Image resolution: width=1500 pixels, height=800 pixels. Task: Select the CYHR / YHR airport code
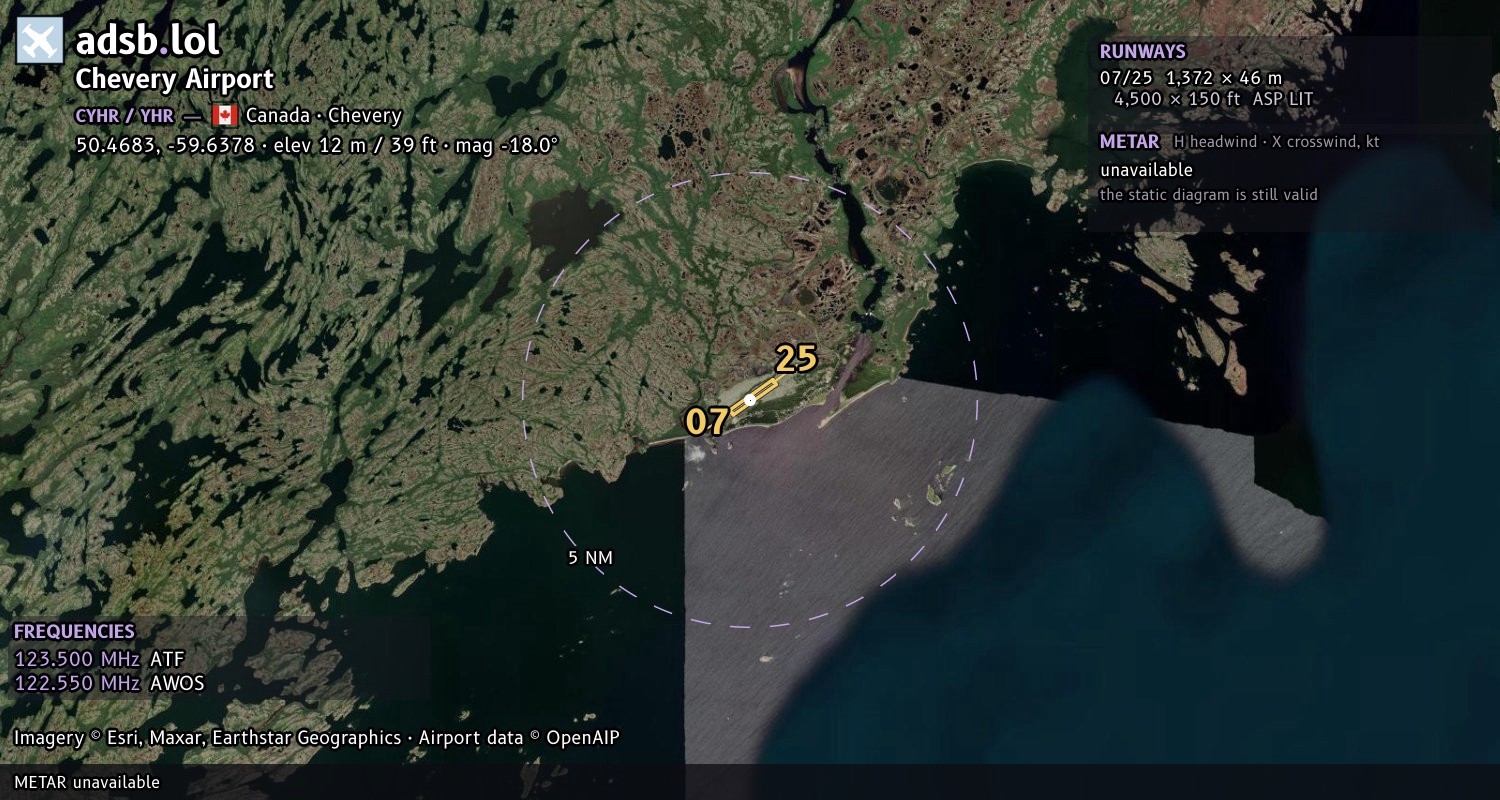124,116
